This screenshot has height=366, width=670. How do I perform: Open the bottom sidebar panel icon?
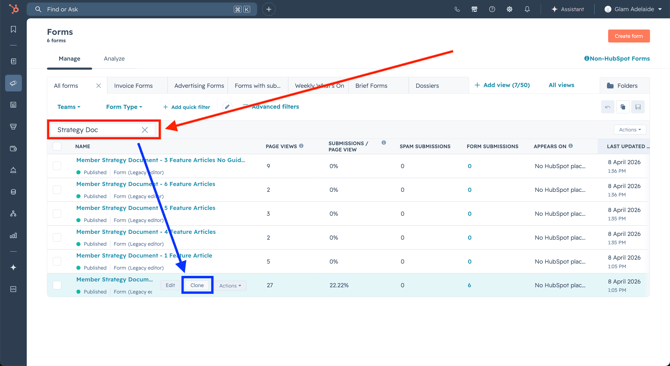[x=13, y=289]
